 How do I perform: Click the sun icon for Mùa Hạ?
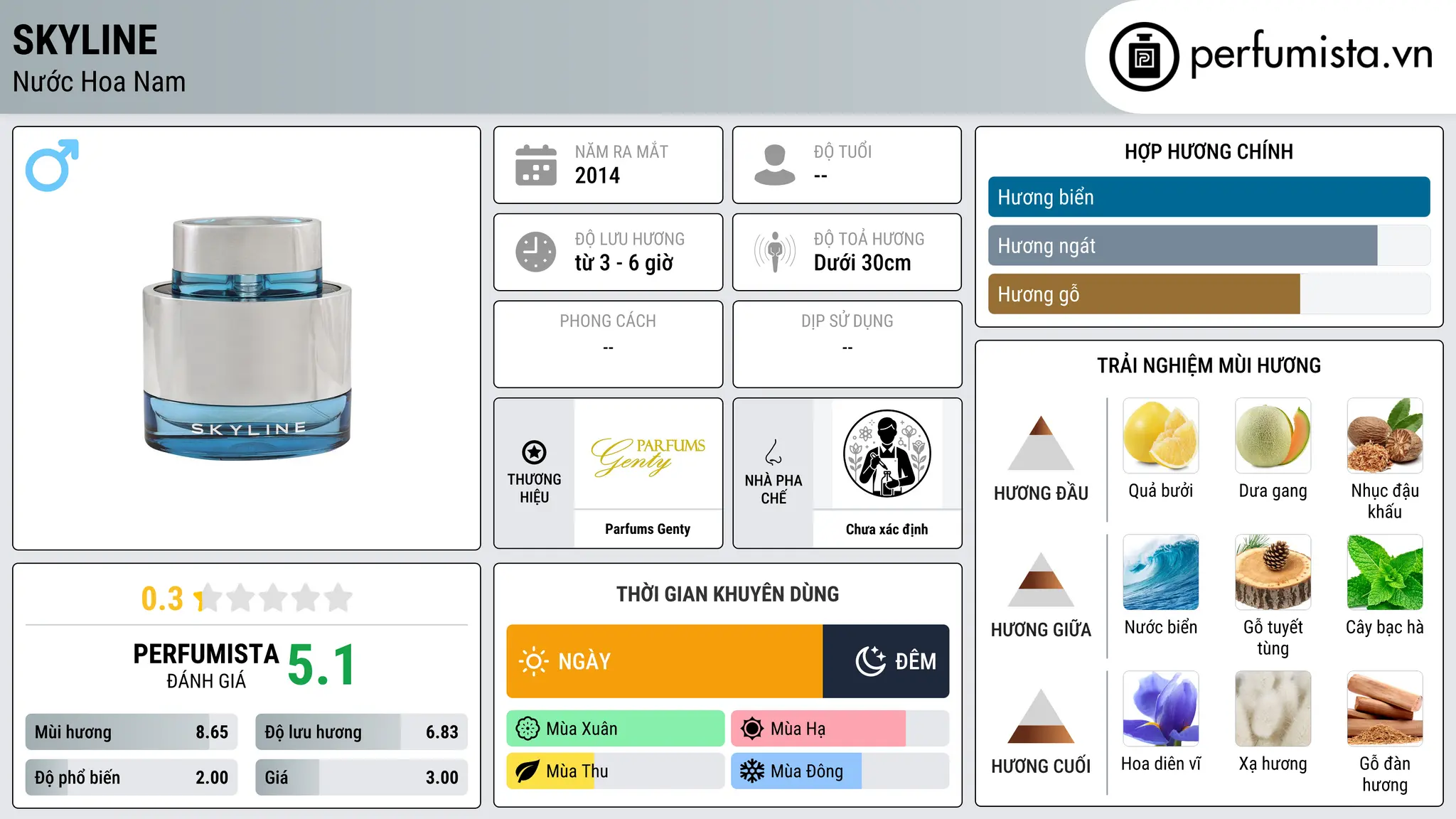[752, 729]
